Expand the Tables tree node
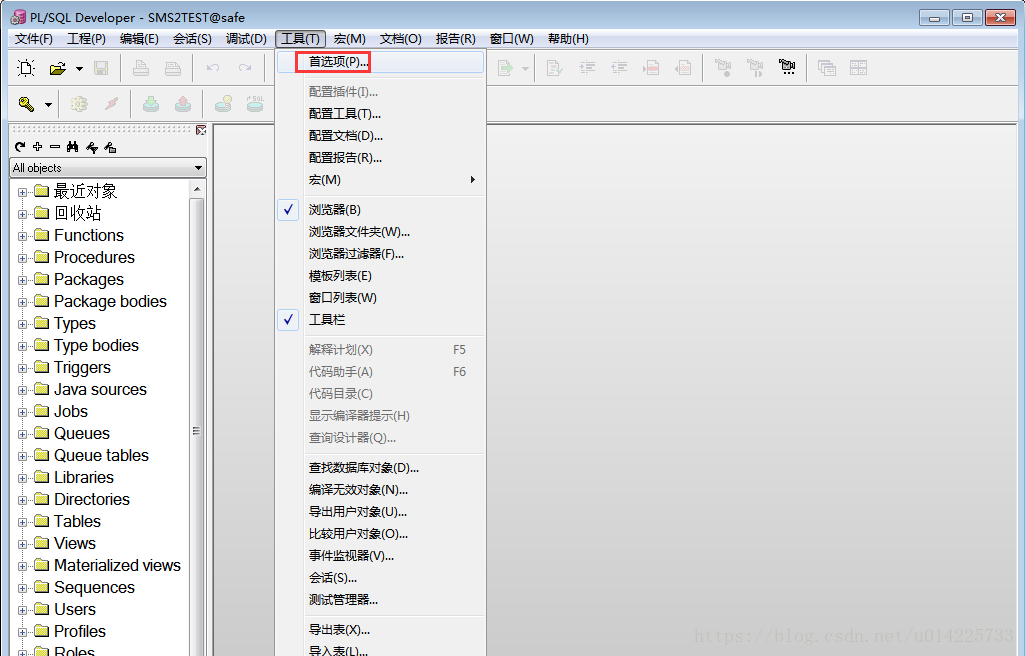This screenshot has width=1025, height=656. [22, 522]
